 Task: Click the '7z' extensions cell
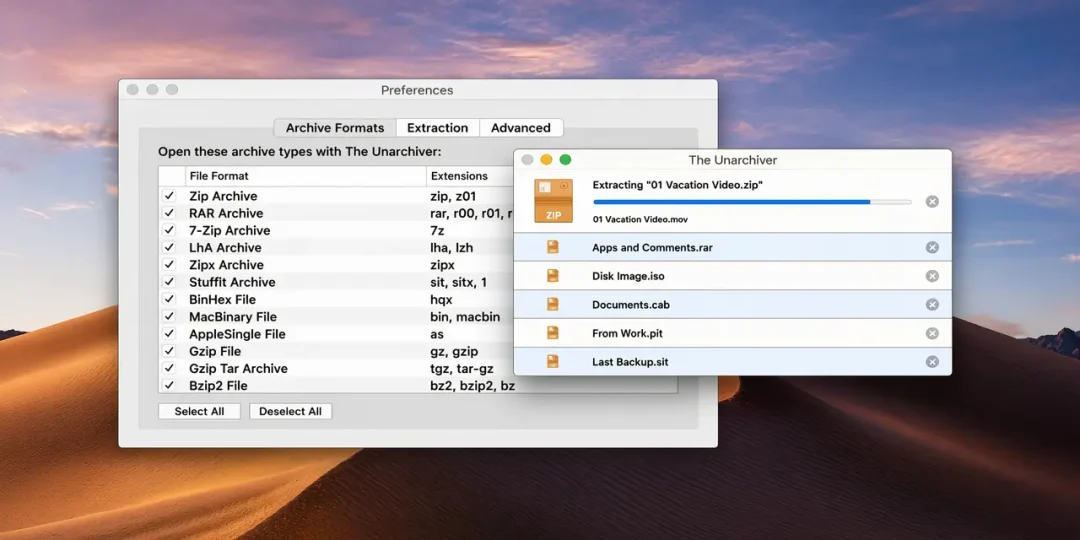pyautogui.click(x=437, y=230)
